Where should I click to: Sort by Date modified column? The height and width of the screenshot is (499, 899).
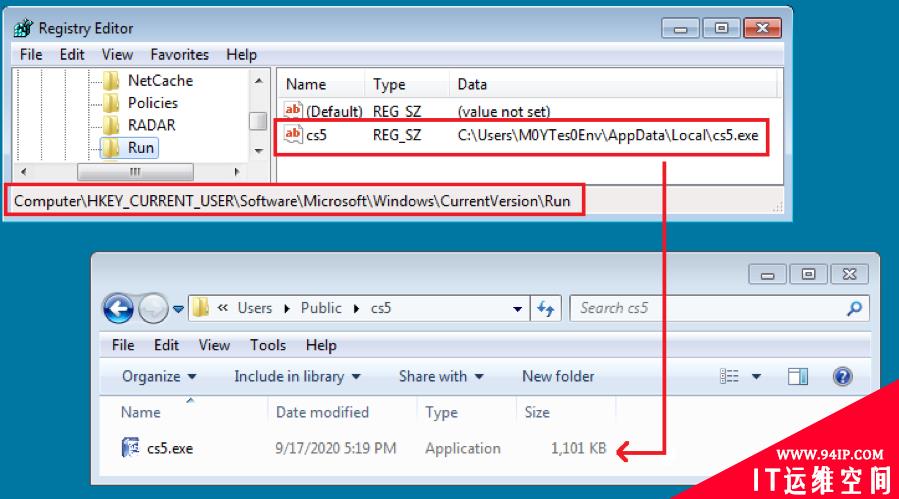(322, 412)
